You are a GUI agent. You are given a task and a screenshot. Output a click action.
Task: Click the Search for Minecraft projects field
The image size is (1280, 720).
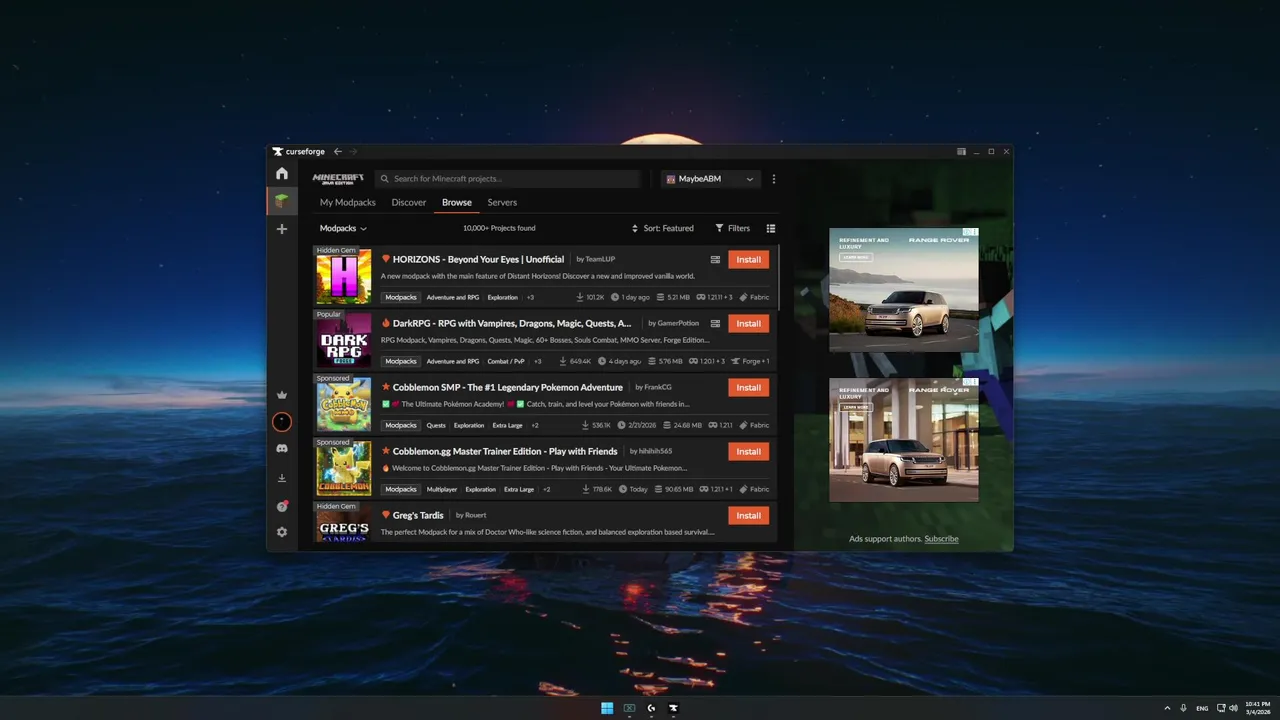pos(508,179)
